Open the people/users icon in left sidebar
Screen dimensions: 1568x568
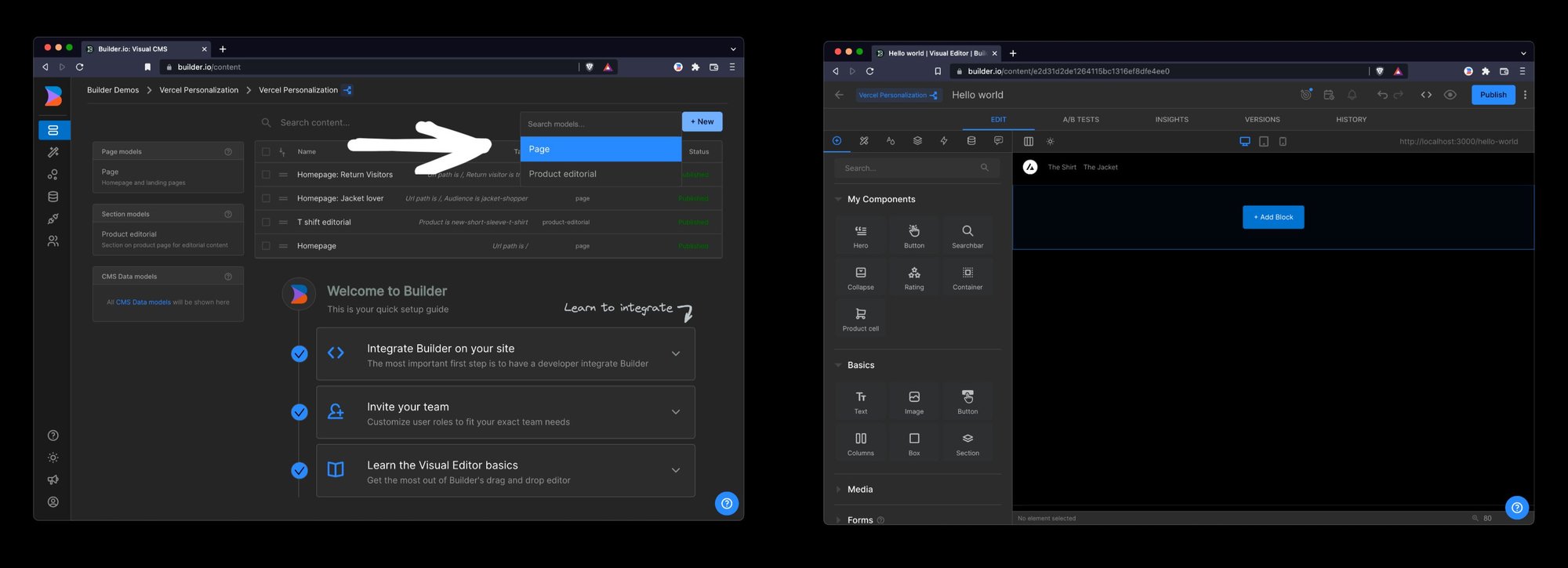tap(53, 241)
